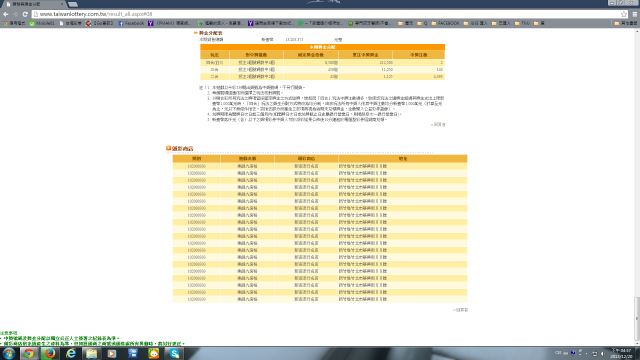The width and height of the screenshot is (640, 360).
Task: Open Internet Explorer from the taskbar
Action: (x=71, y=353)
